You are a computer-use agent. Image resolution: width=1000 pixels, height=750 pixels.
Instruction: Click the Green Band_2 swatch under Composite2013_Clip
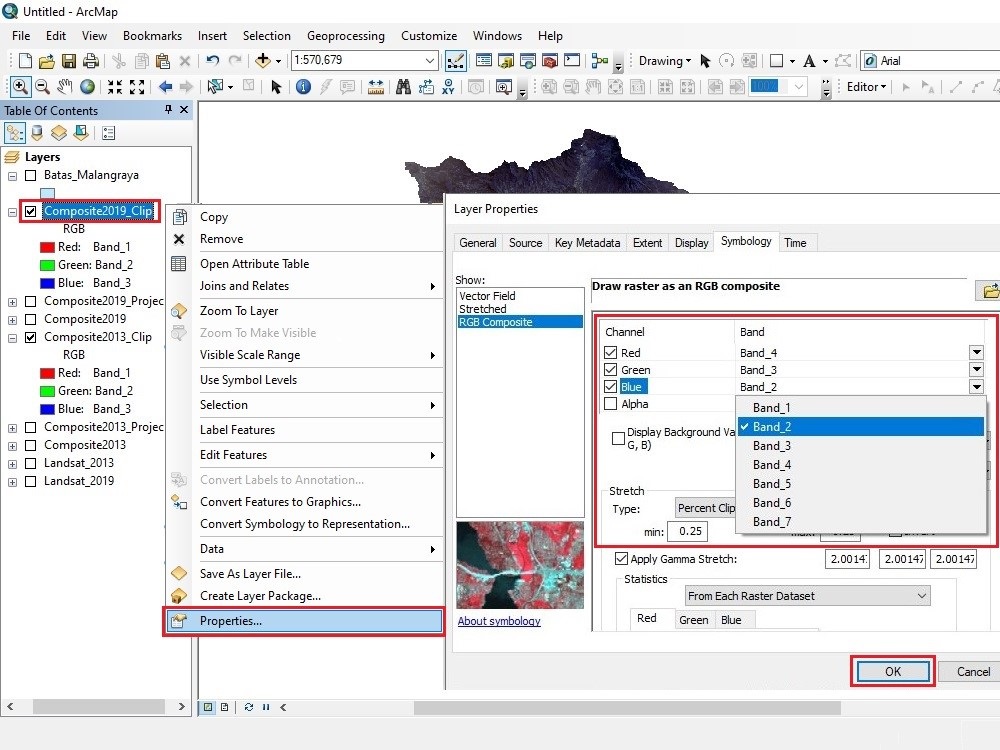pos(47,392)
